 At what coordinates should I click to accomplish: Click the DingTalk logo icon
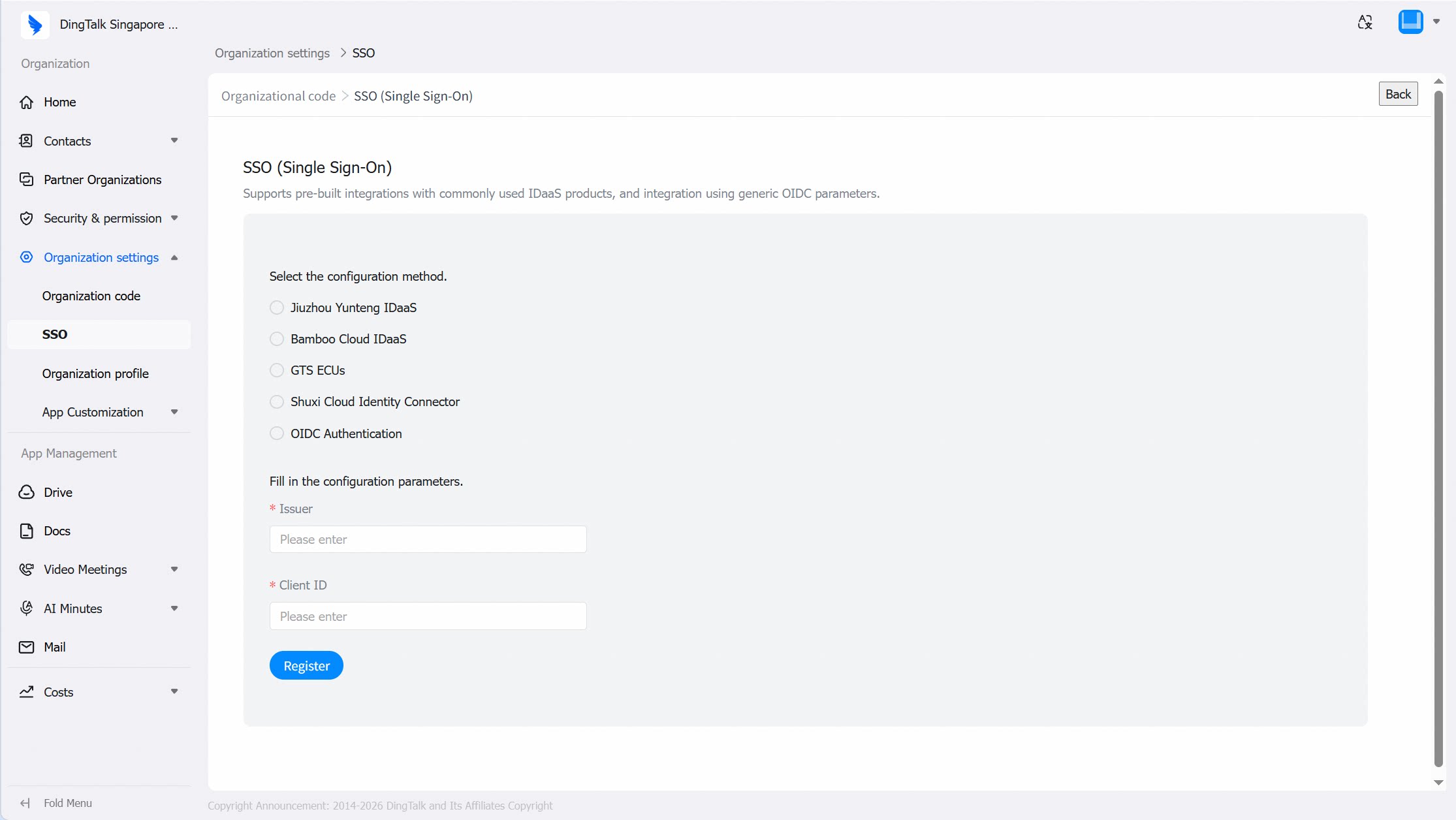[x=35, y=25]
